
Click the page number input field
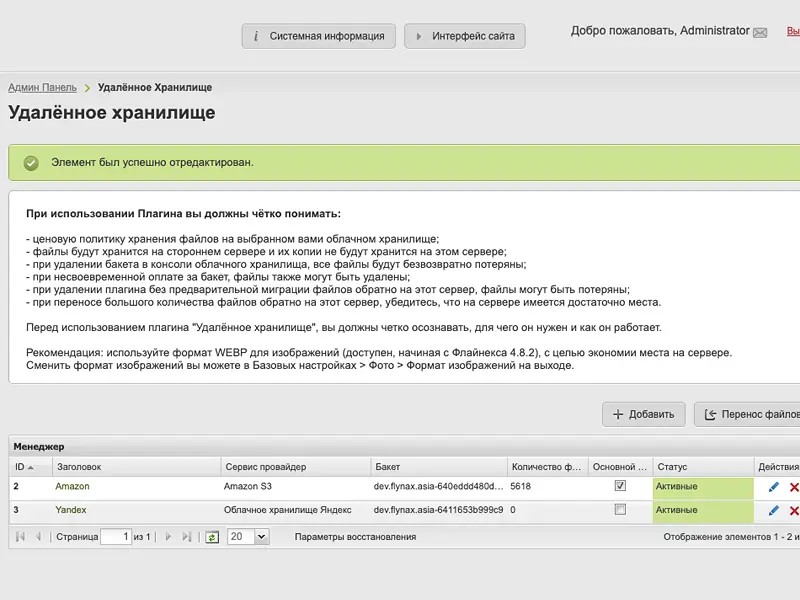pyautogui.click(x=116, y=537)
